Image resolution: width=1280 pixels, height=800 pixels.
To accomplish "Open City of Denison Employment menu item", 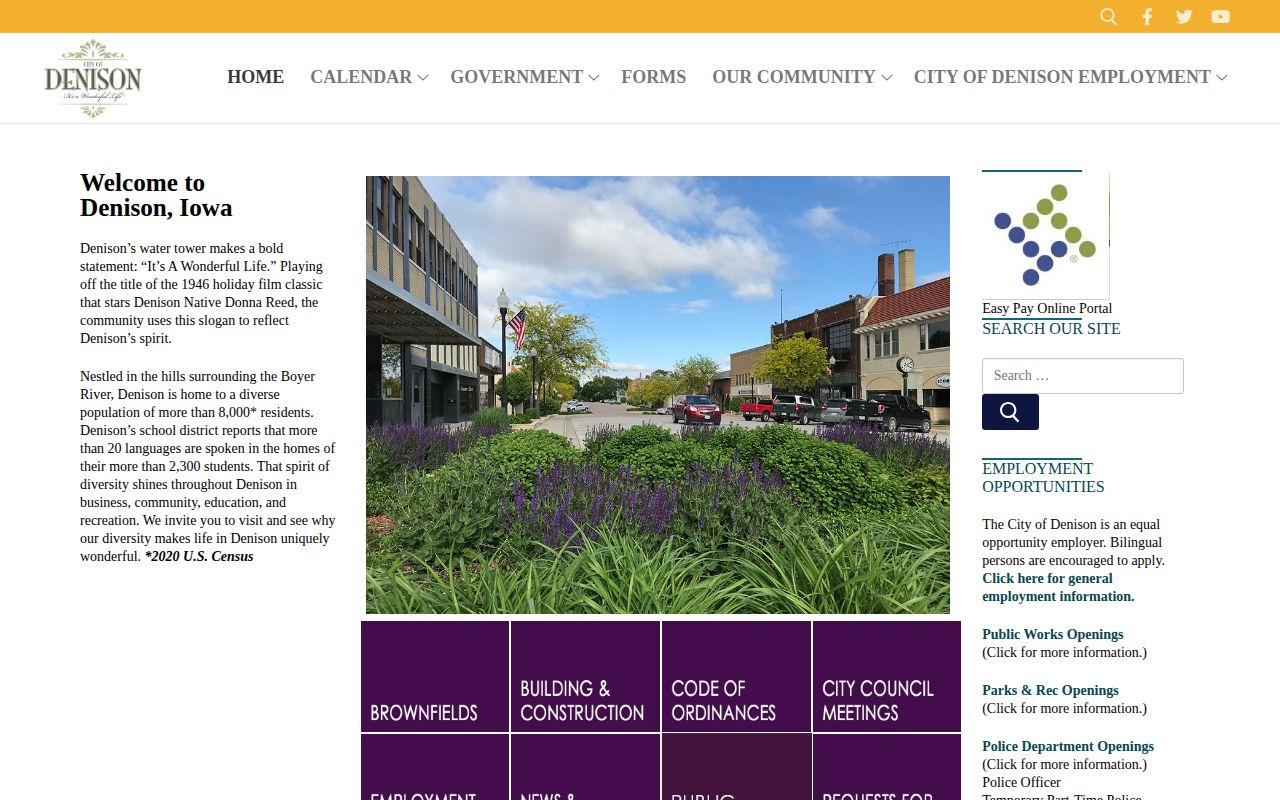I will [1062, 77].
